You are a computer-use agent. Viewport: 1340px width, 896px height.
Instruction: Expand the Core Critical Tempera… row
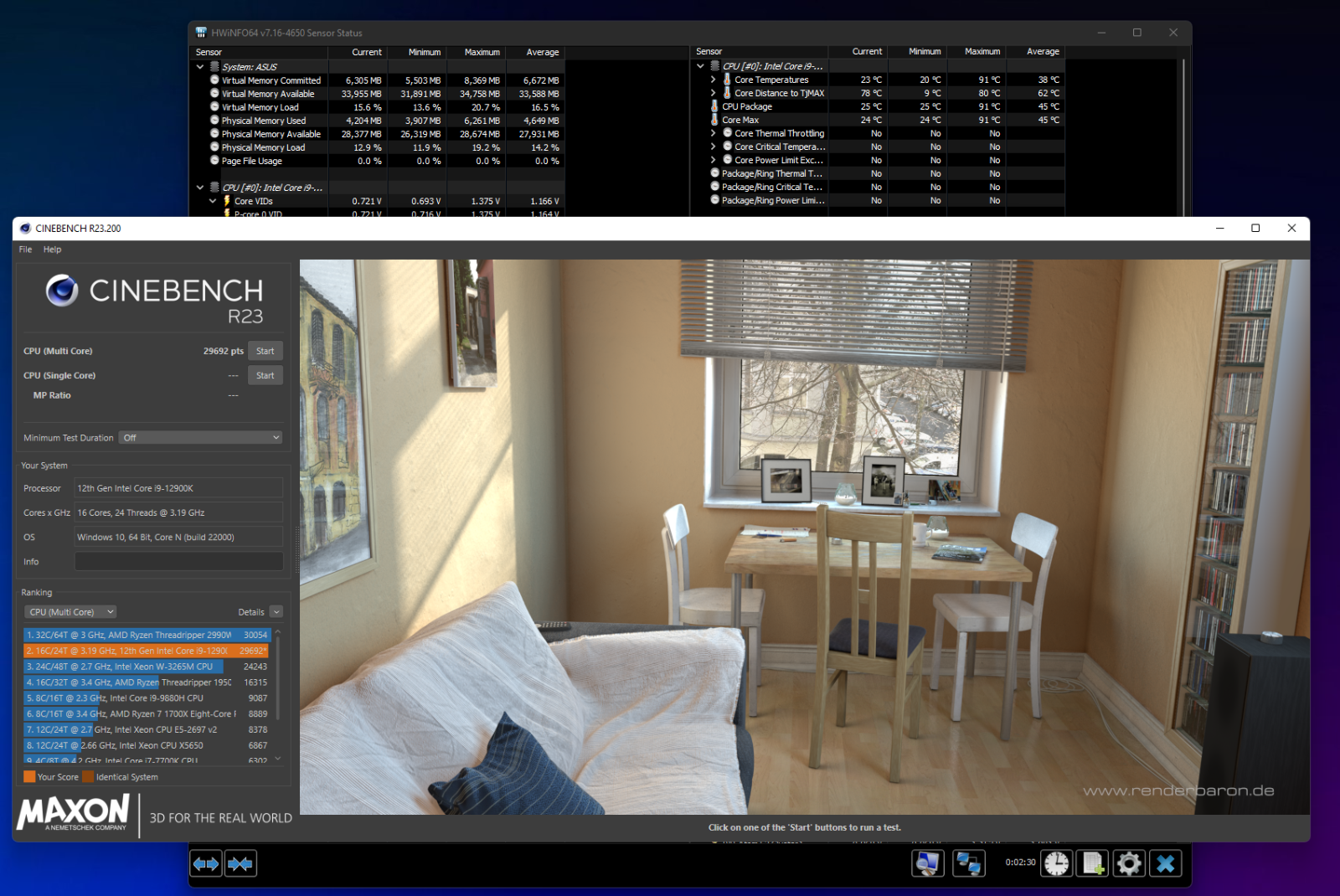click(713, 147)
